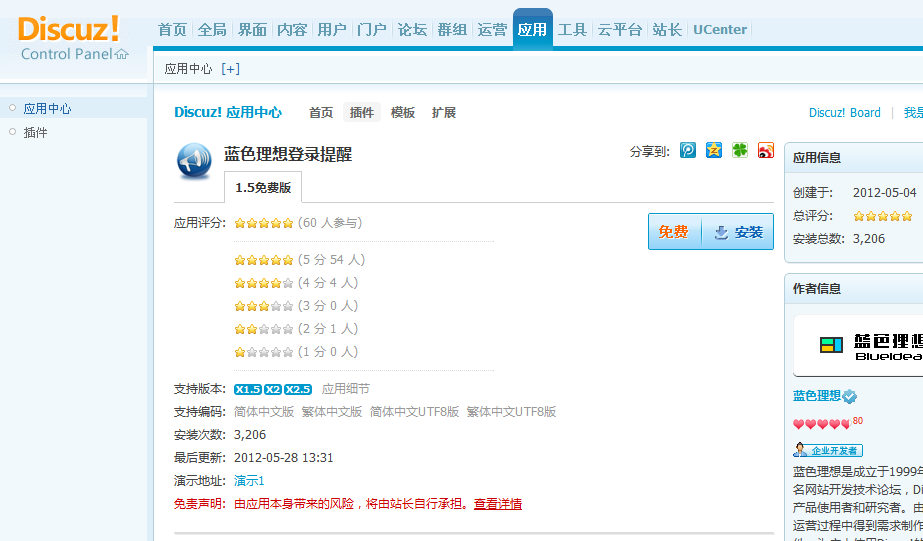Open the UCenter top menu
The width and height of the screenshot is (923, 541).
pos(719,29)
